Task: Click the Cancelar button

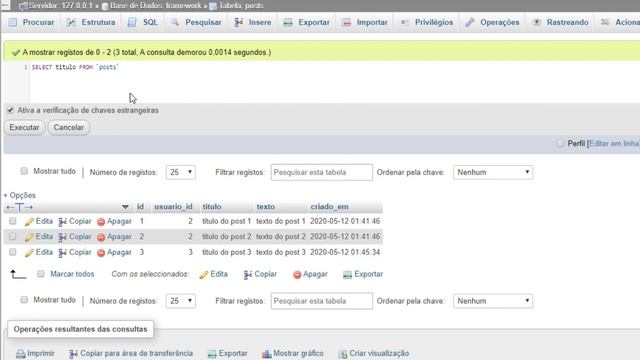Action: (69, 127)
